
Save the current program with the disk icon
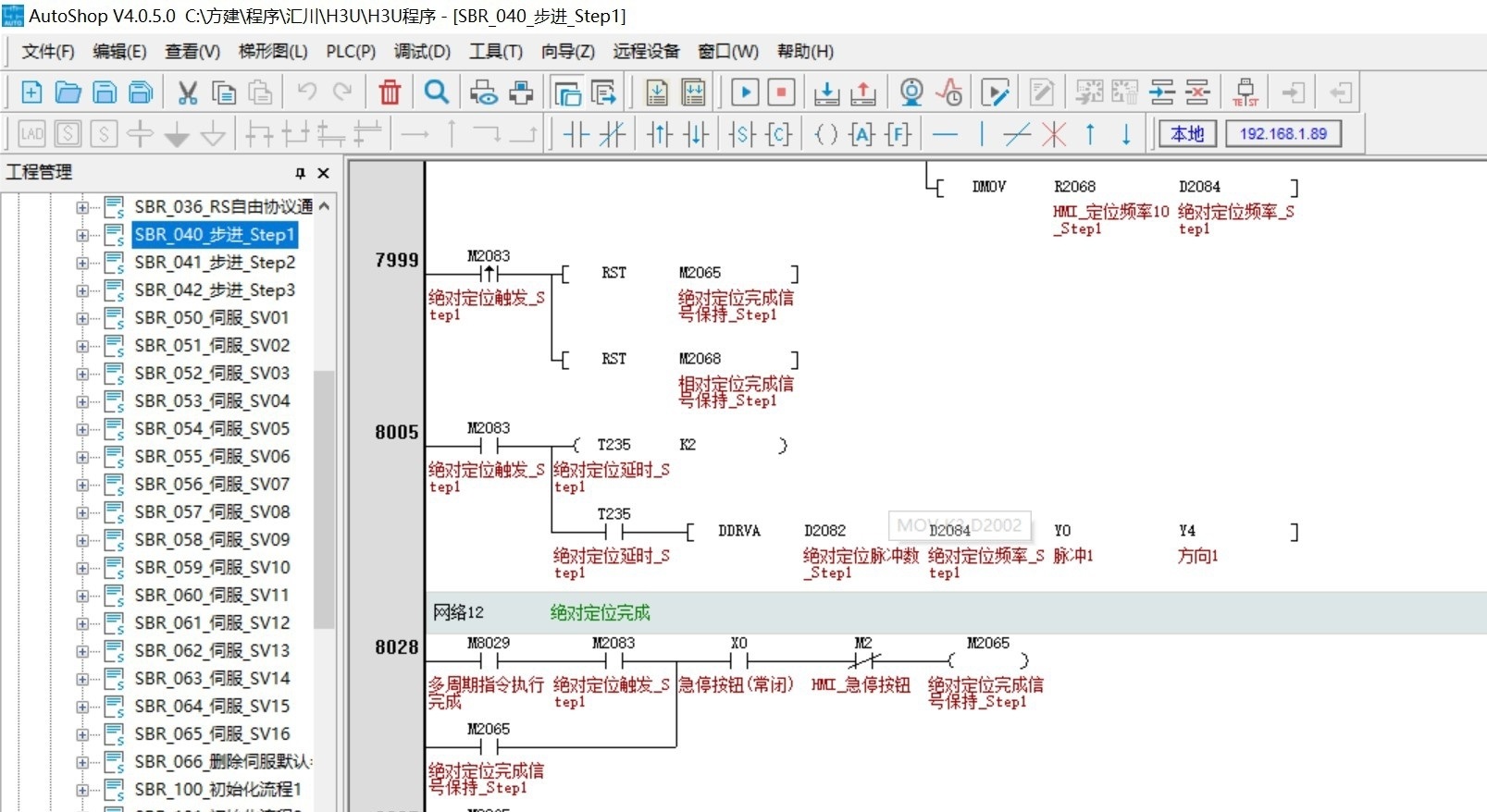tap(105, 92)
